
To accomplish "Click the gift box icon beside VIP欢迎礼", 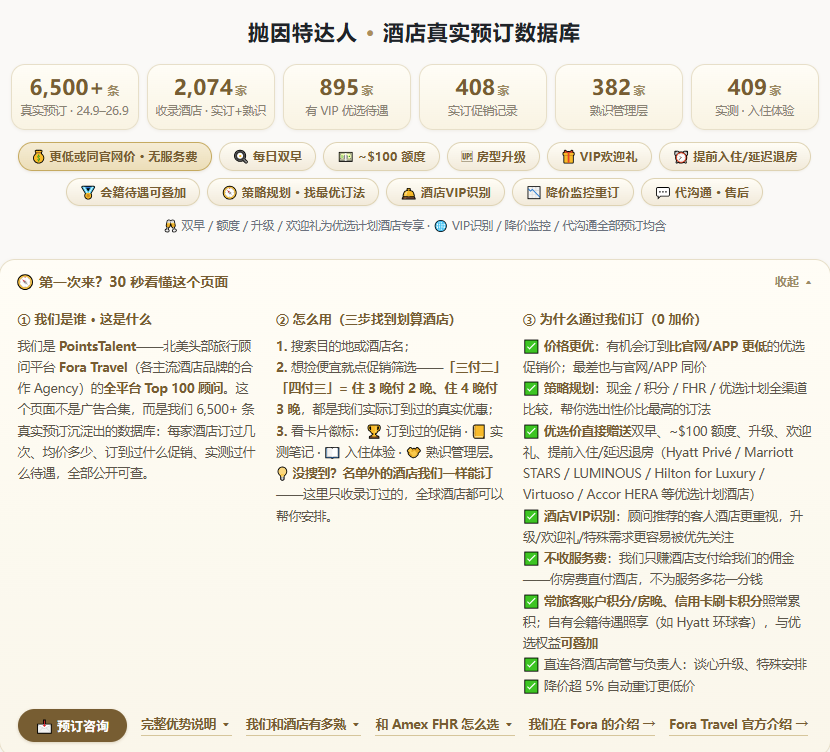I will pos(568,157).
